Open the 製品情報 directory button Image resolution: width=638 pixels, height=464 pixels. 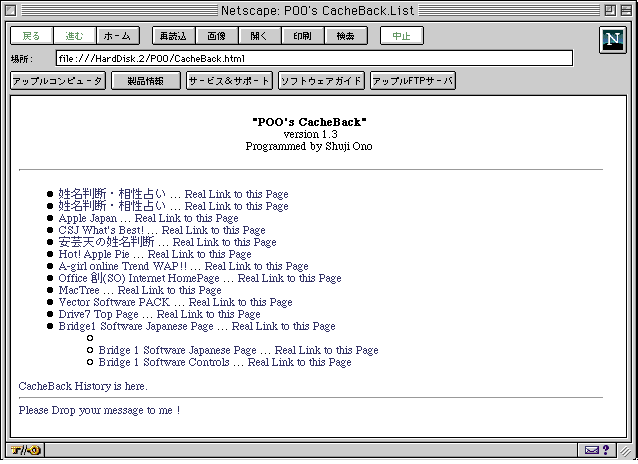(146, 81)
